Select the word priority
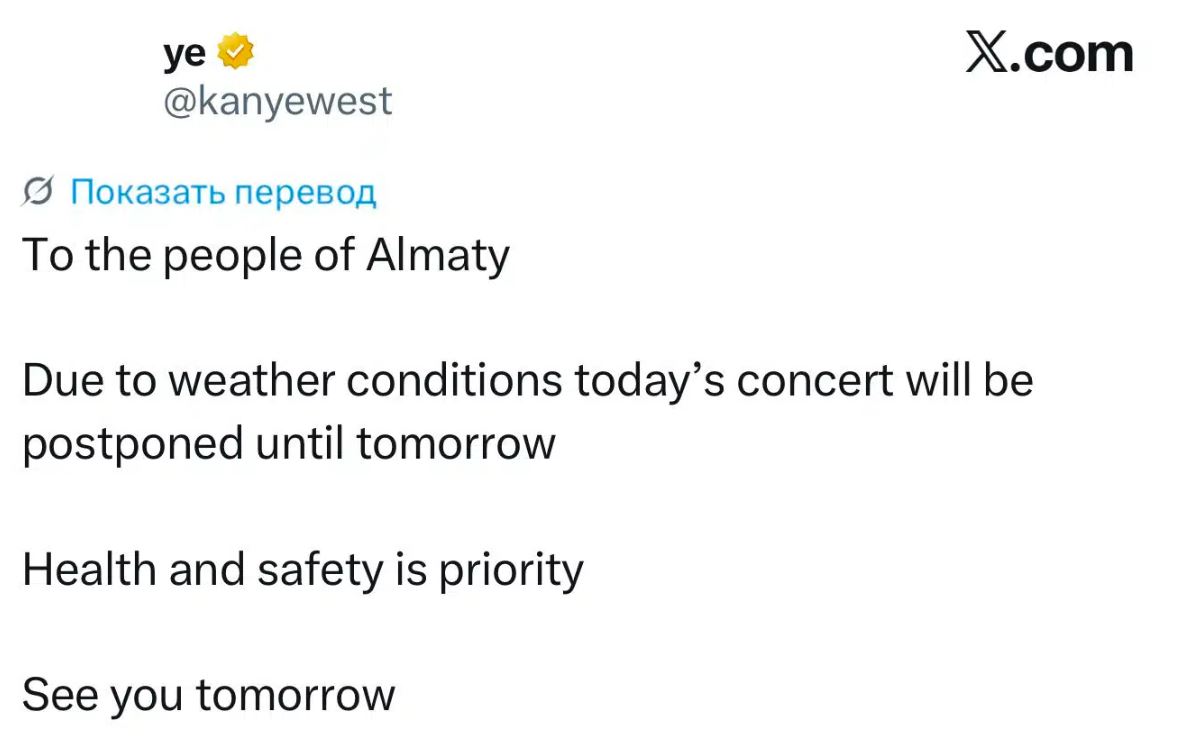This screenshot has height=743, width=1180. pyautogui.click(x=511, y=571)
